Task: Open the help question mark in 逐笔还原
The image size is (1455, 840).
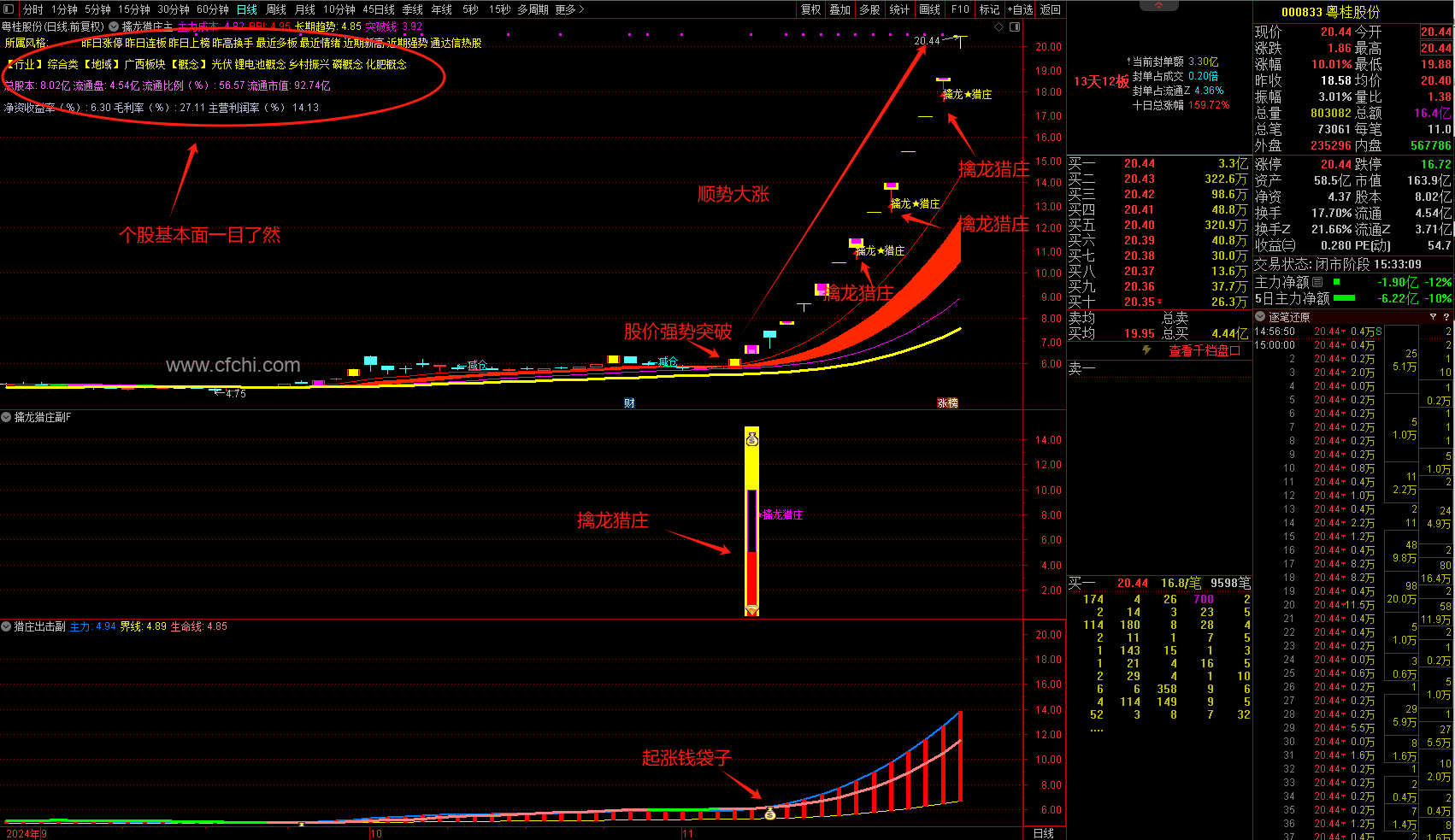Action: coord(1446,316)
